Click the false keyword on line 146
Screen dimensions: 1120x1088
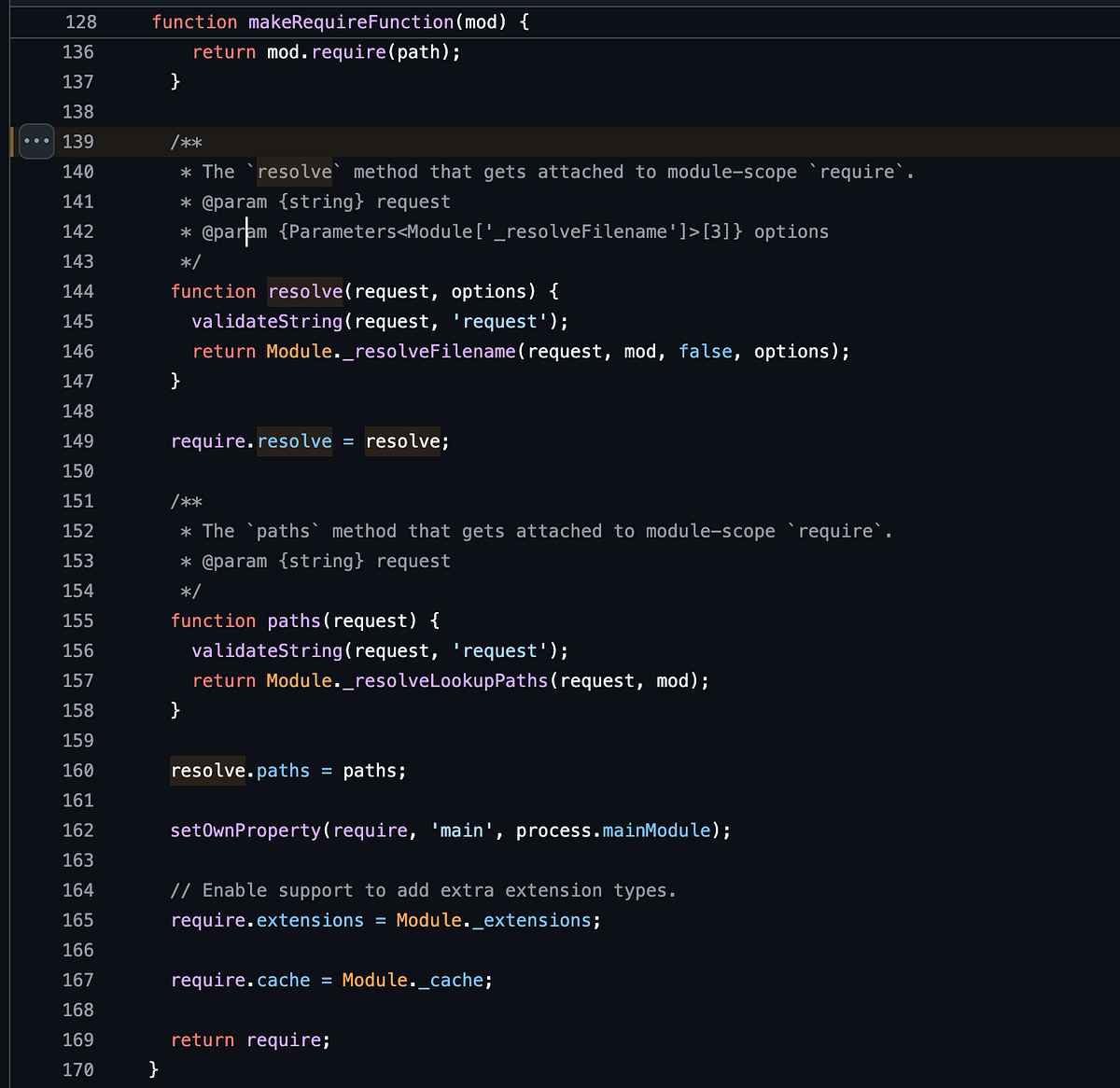point(706,351)
